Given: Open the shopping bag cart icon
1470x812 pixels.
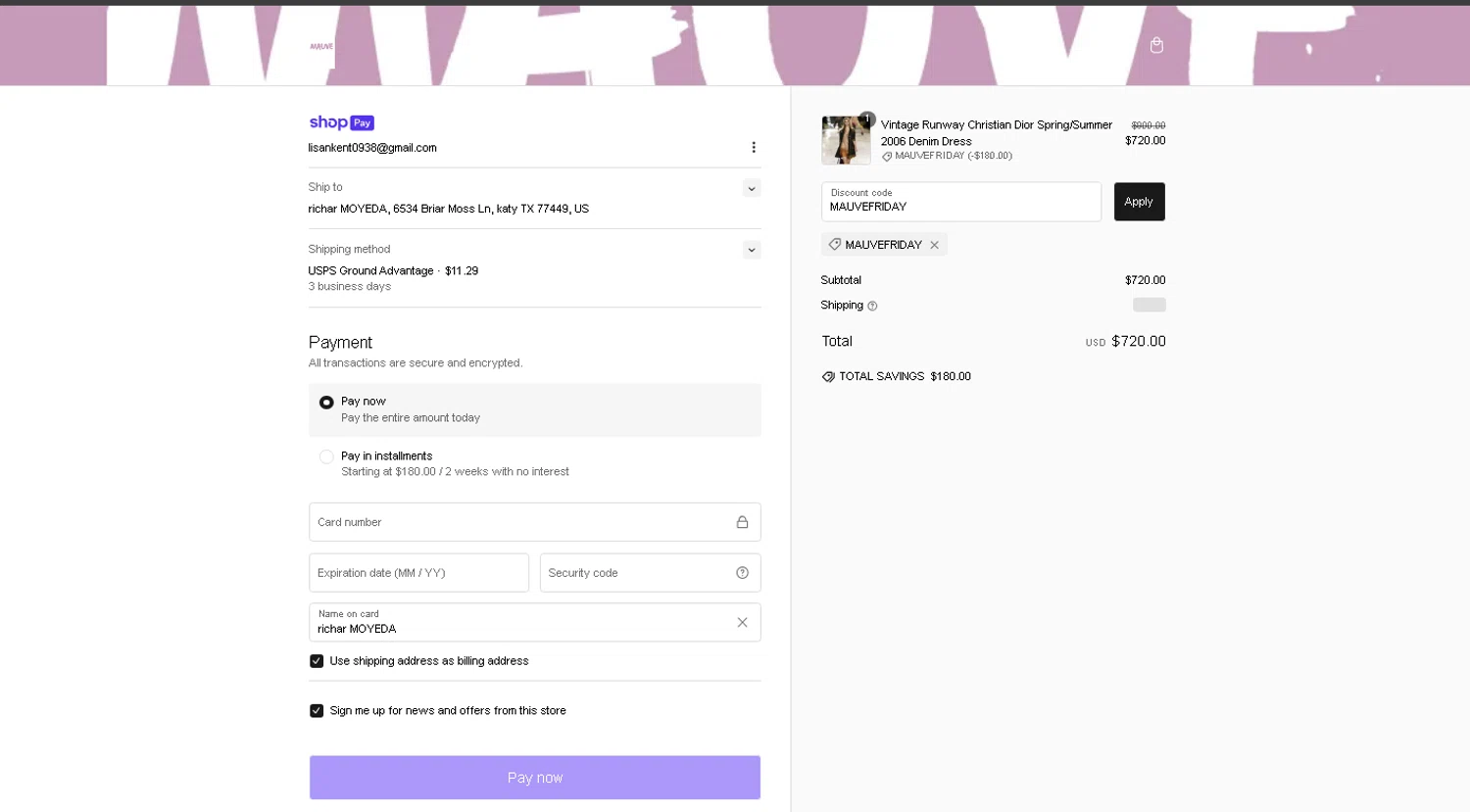Looking at the screenshot, I should pyautogui.click(x=1156, y=45).
